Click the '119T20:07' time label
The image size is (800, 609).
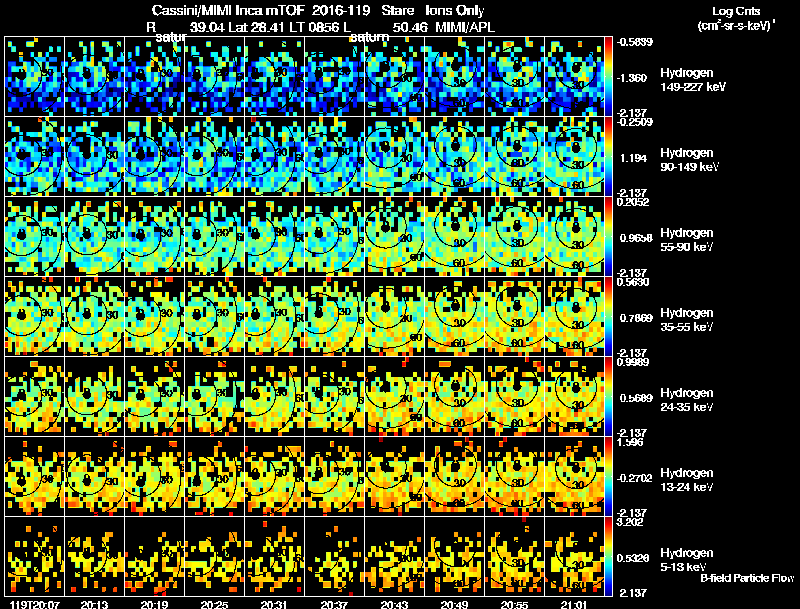pyautogui.click(x=35, y=604)
